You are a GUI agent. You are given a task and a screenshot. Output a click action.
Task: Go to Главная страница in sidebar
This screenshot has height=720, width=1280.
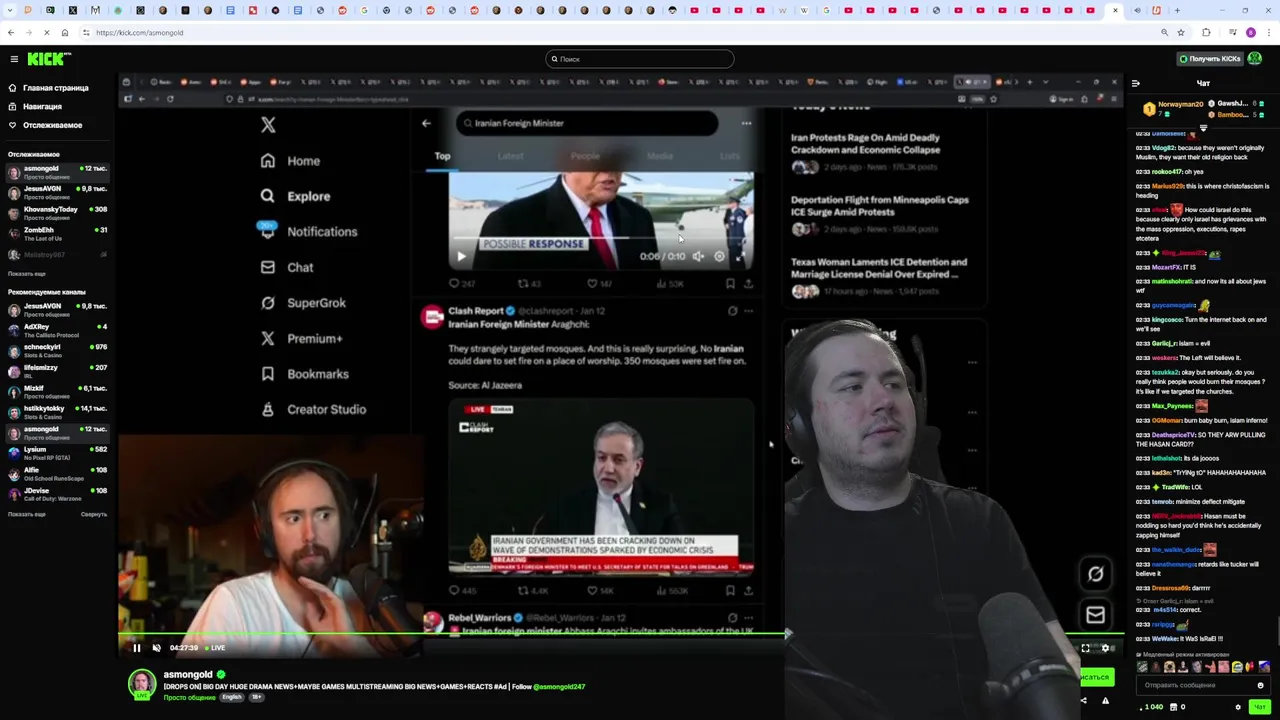(56, 88)
